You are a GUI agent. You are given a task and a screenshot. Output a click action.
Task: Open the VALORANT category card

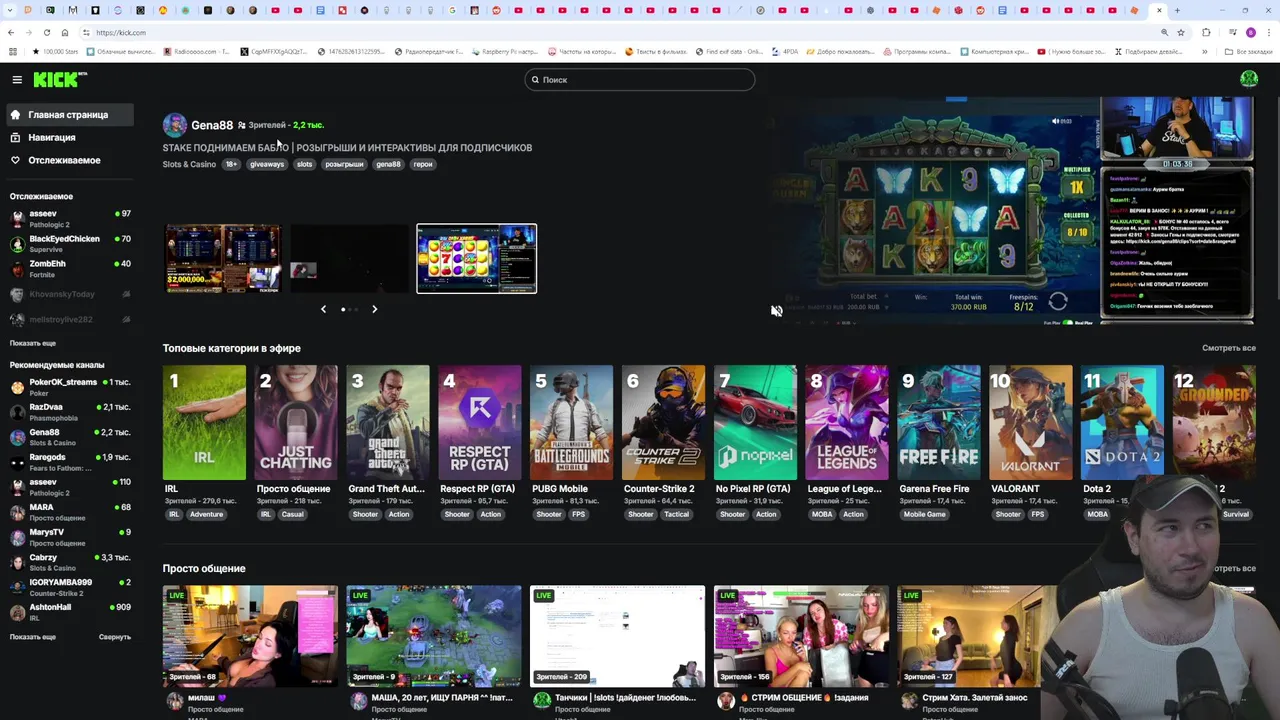pyautogui.click(x=1031, y=422)
